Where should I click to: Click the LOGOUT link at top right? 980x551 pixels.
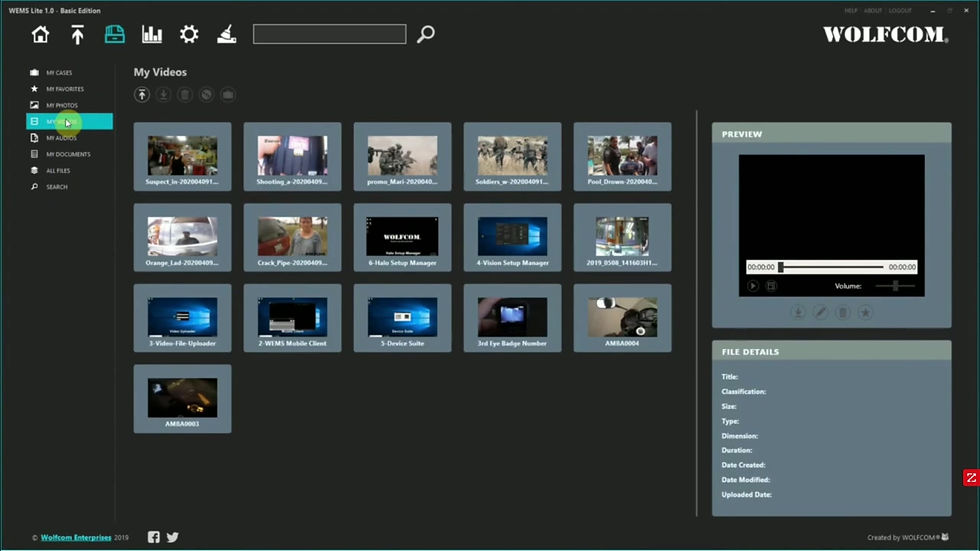coord(900,11)
